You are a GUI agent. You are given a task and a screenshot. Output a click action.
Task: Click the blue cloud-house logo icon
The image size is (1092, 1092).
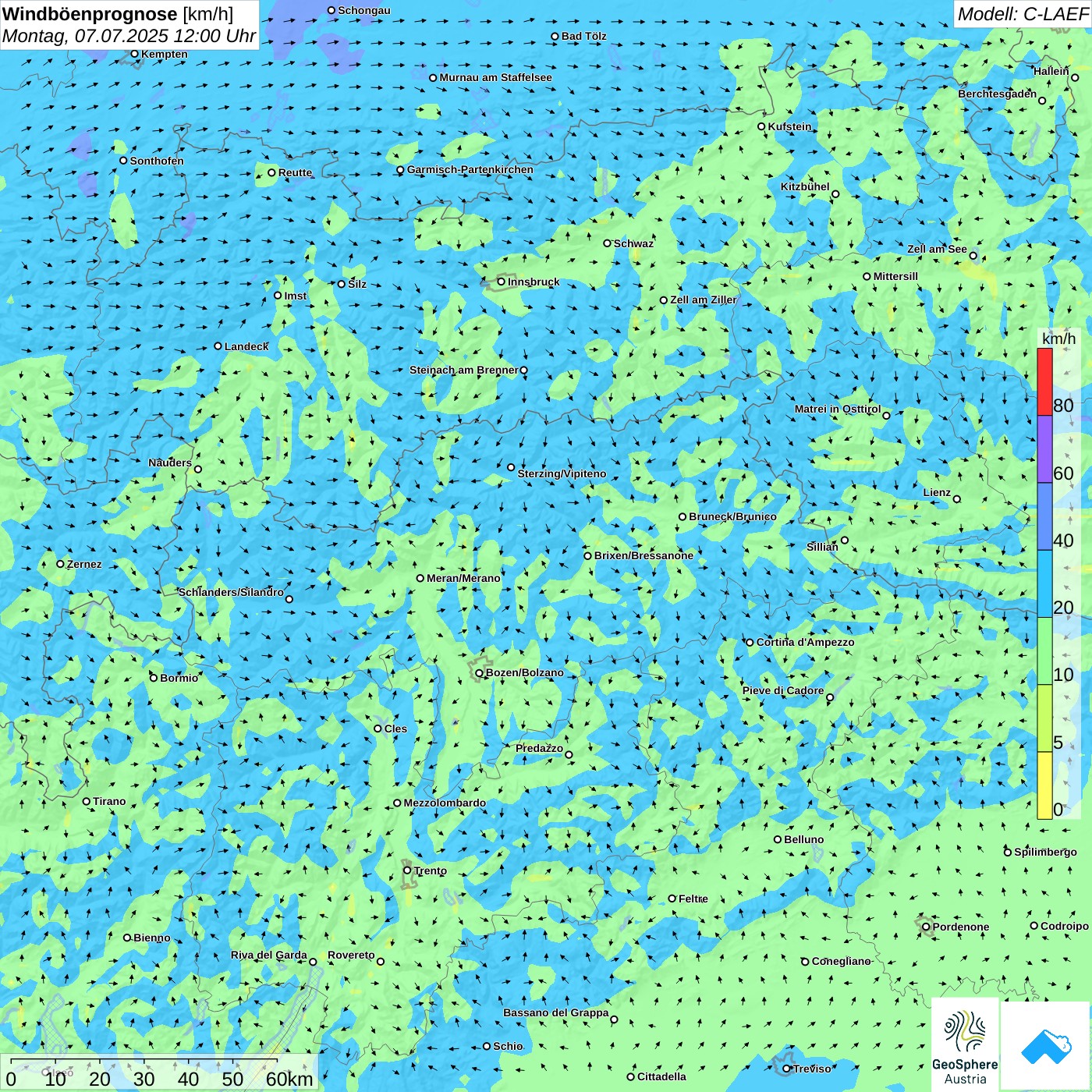click(x=1045, y=1046)
